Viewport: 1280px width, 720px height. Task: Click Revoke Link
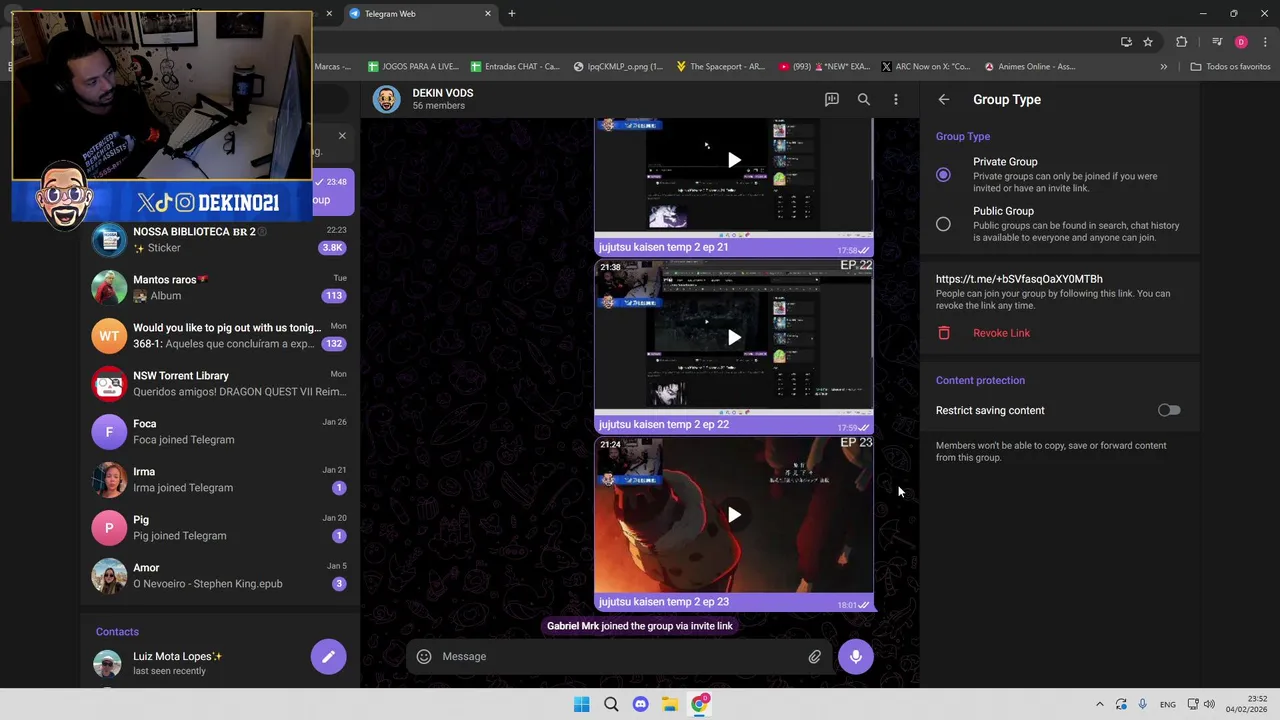click(x=1001, y=333)
